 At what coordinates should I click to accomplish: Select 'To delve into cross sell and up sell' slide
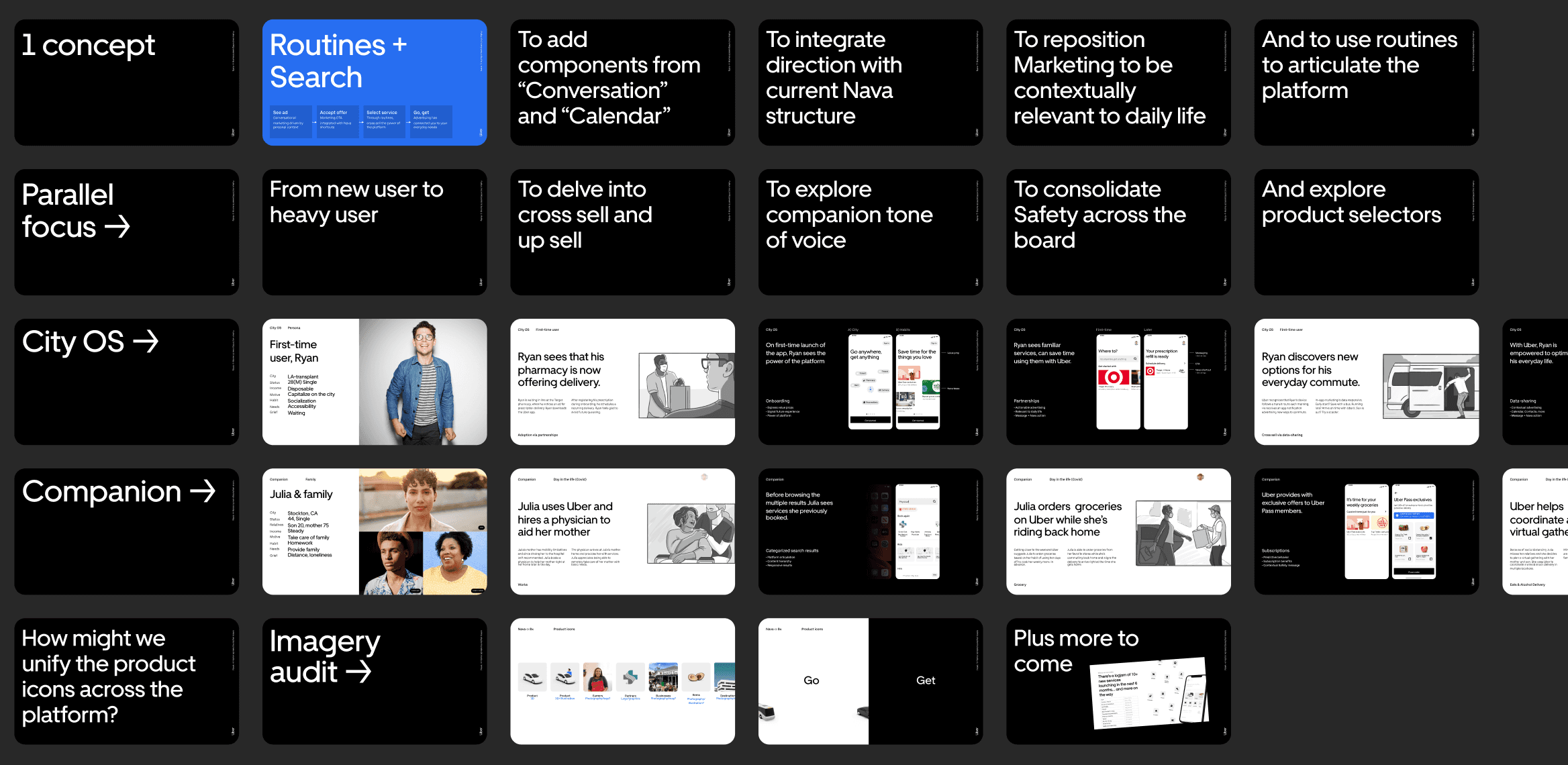point(622,232)
